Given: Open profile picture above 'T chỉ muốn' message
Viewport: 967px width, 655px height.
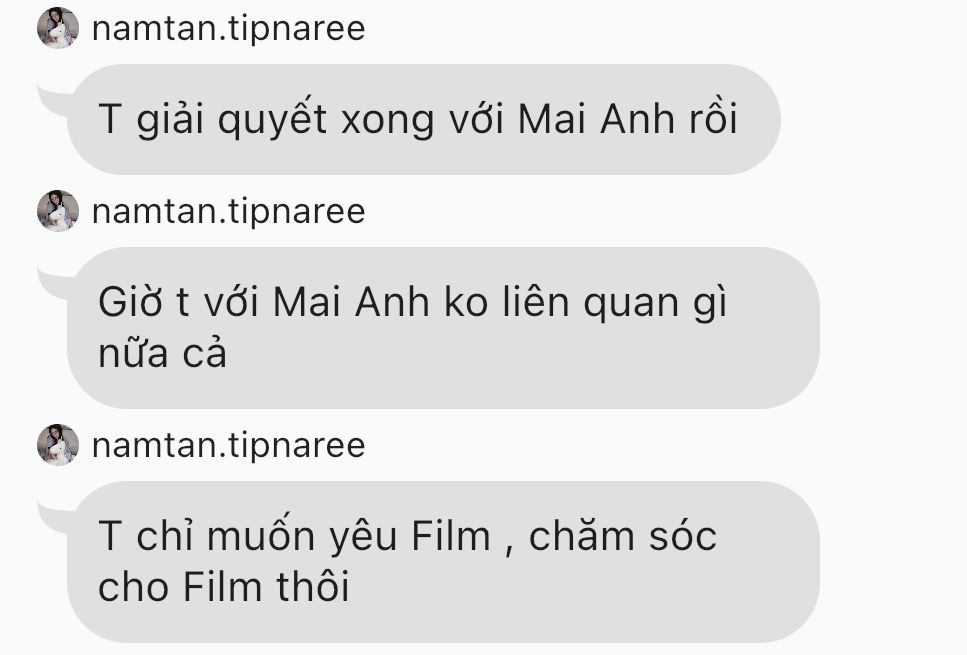Looking at the screenshot, I should point(58,445).
